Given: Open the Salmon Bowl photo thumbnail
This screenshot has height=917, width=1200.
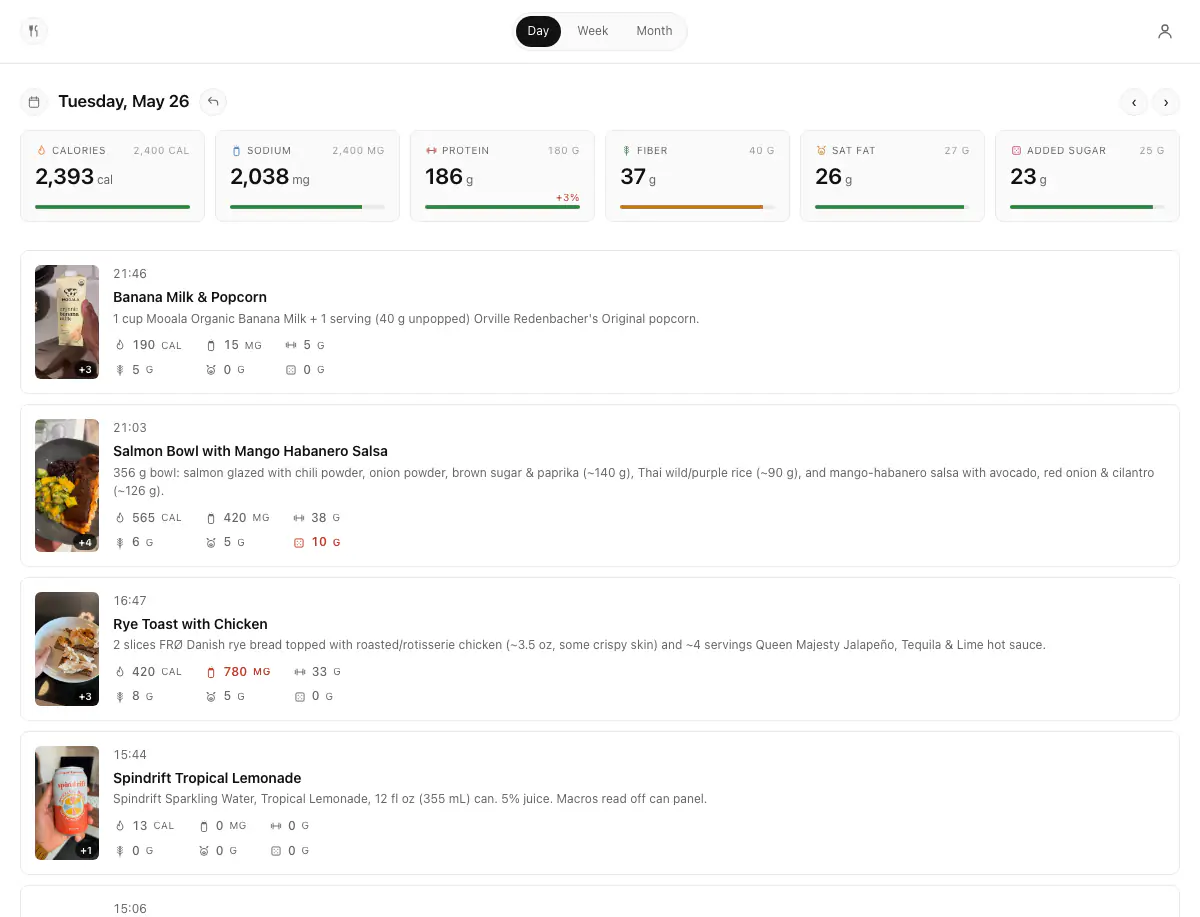Looking at the screenshot, I should 67,485.
